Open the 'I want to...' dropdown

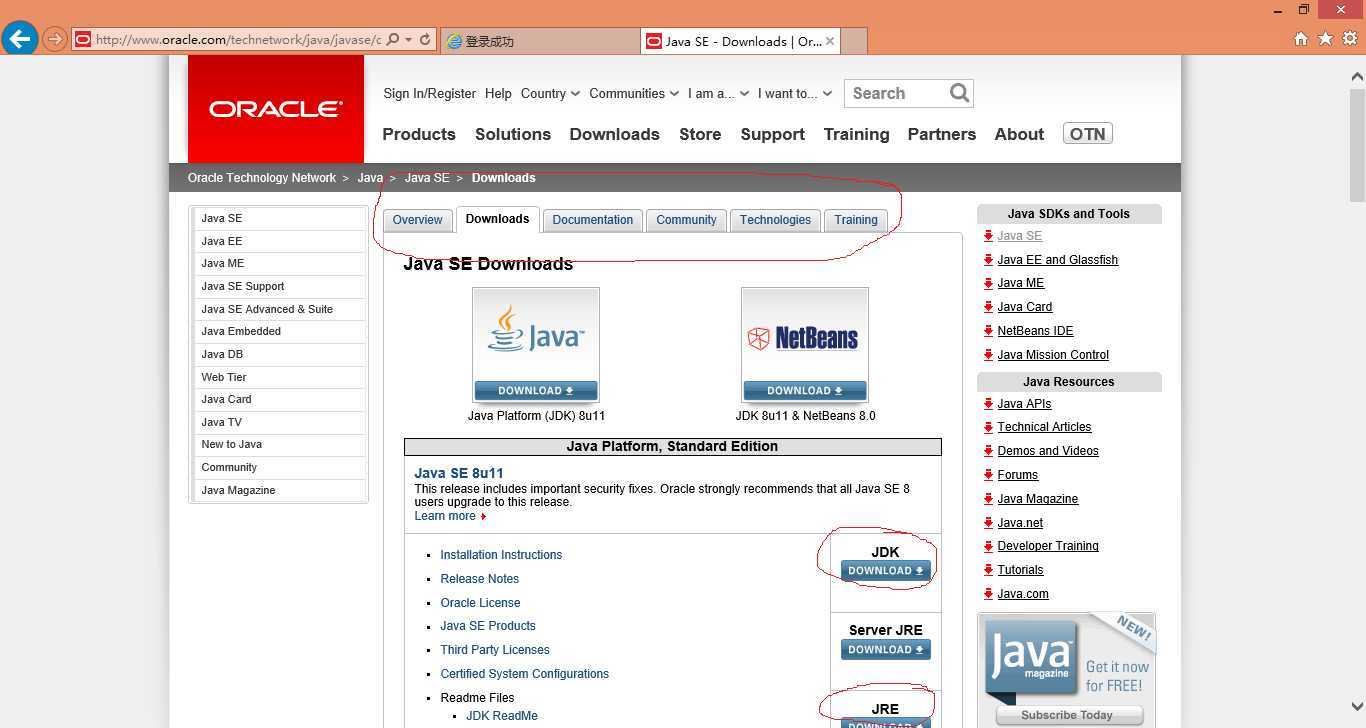(795, 93)
